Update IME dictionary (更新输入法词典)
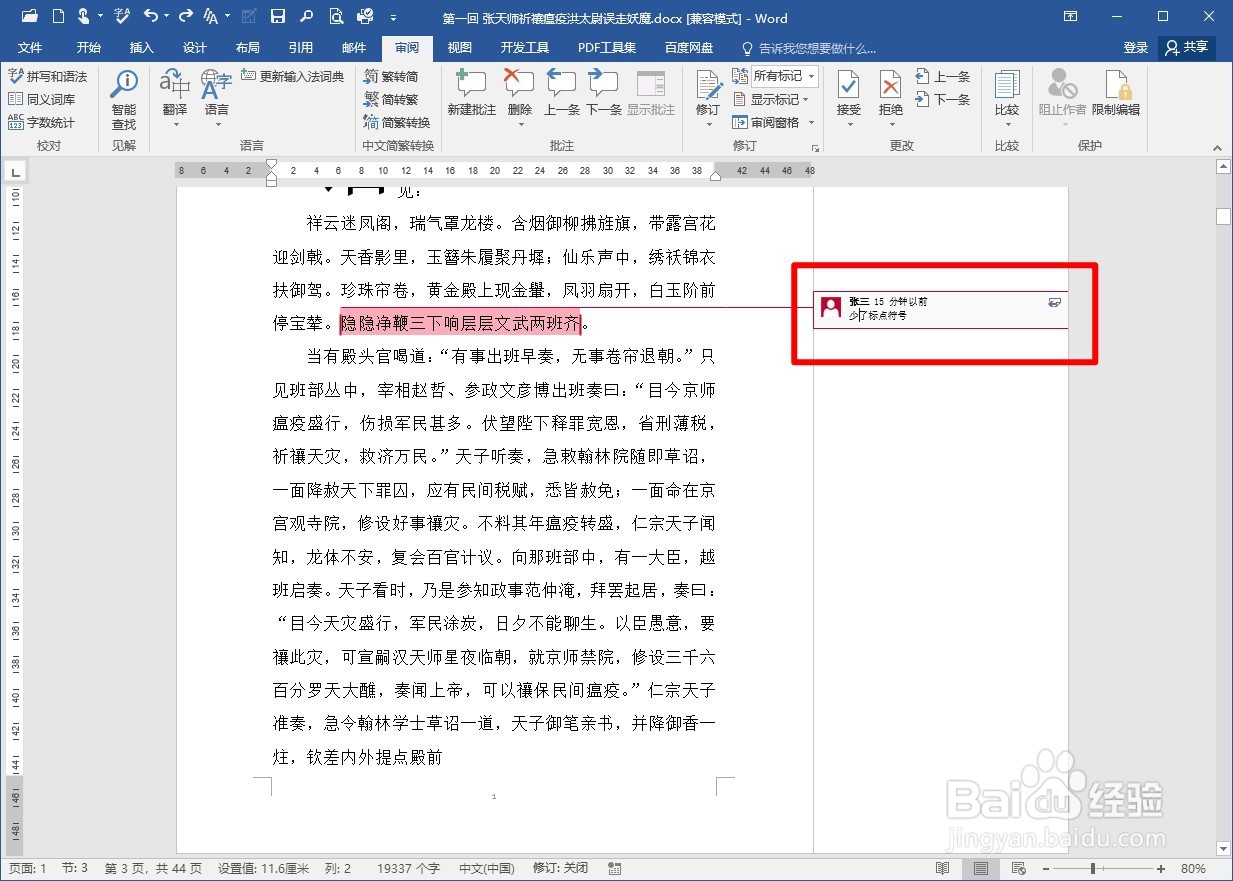 (x=293, y=76)
